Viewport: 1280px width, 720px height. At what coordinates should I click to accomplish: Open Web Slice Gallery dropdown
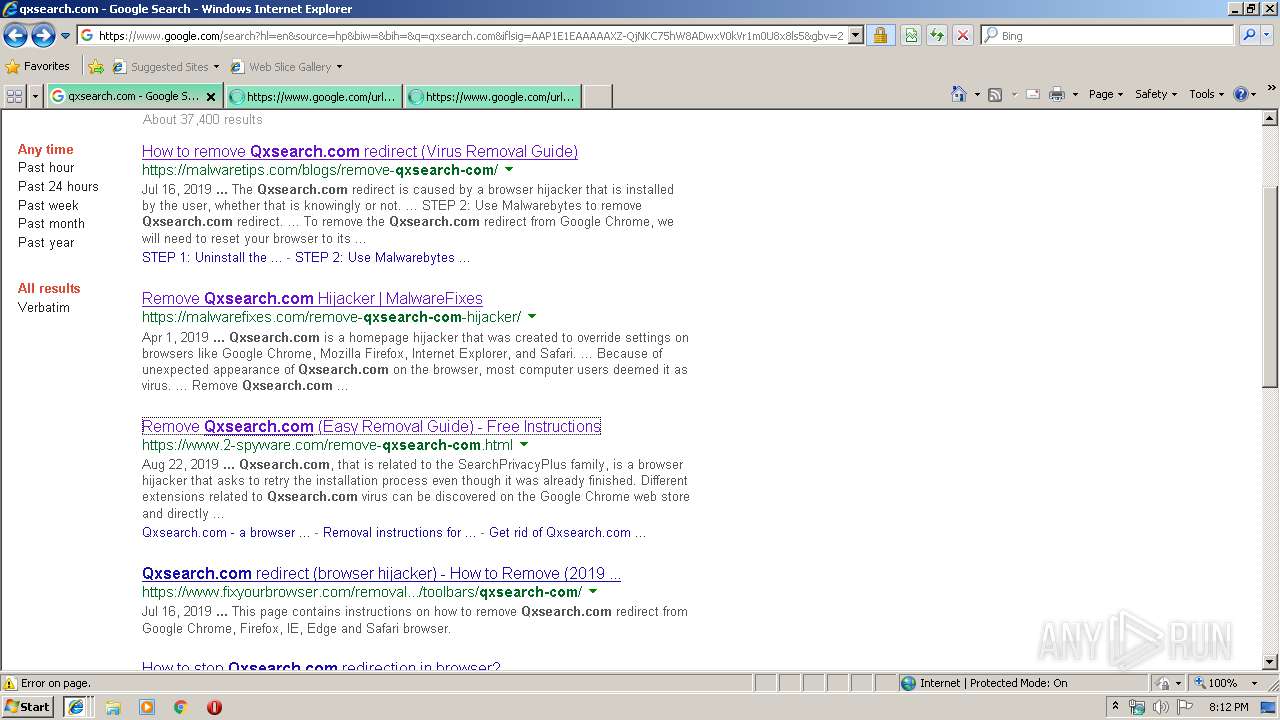287,67
